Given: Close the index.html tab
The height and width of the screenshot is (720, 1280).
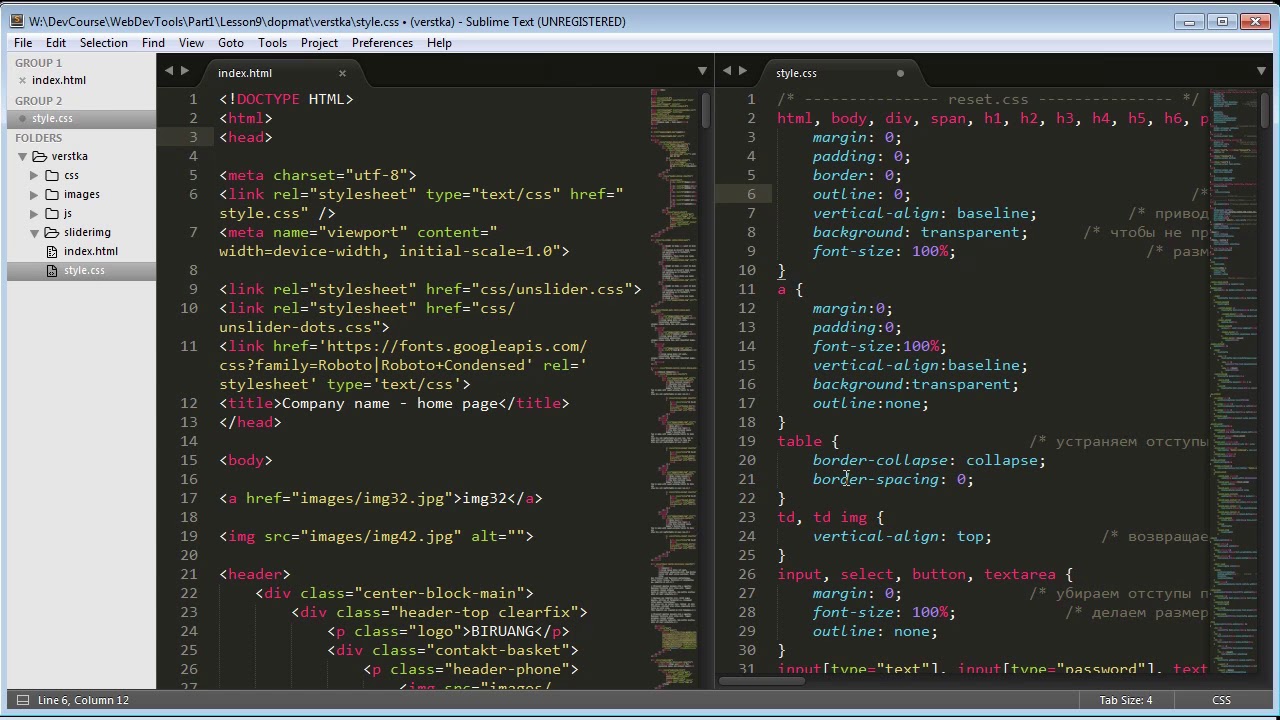Looking at the screenshot, I should (342, 73).
